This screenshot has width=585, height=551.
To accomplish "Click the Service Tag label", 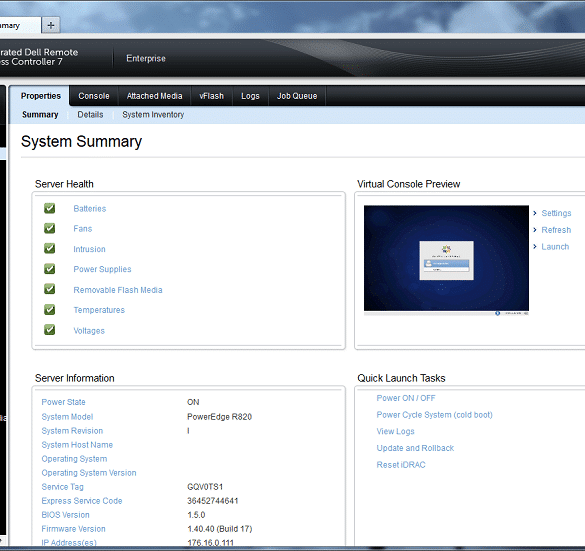I will click(x=62, y=487).
